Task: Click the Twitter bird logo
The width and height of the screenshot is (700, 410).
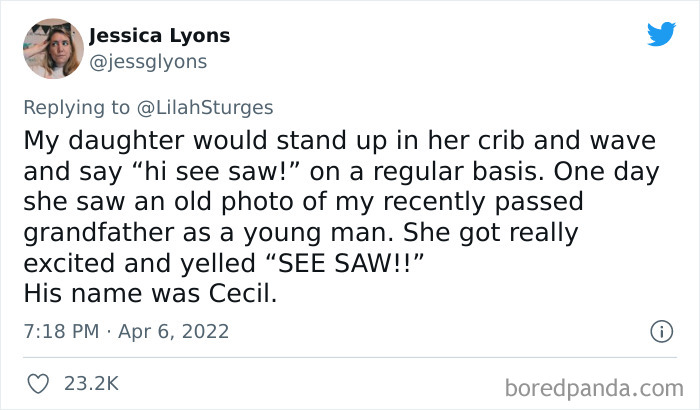Action: (x=661, y=35)
